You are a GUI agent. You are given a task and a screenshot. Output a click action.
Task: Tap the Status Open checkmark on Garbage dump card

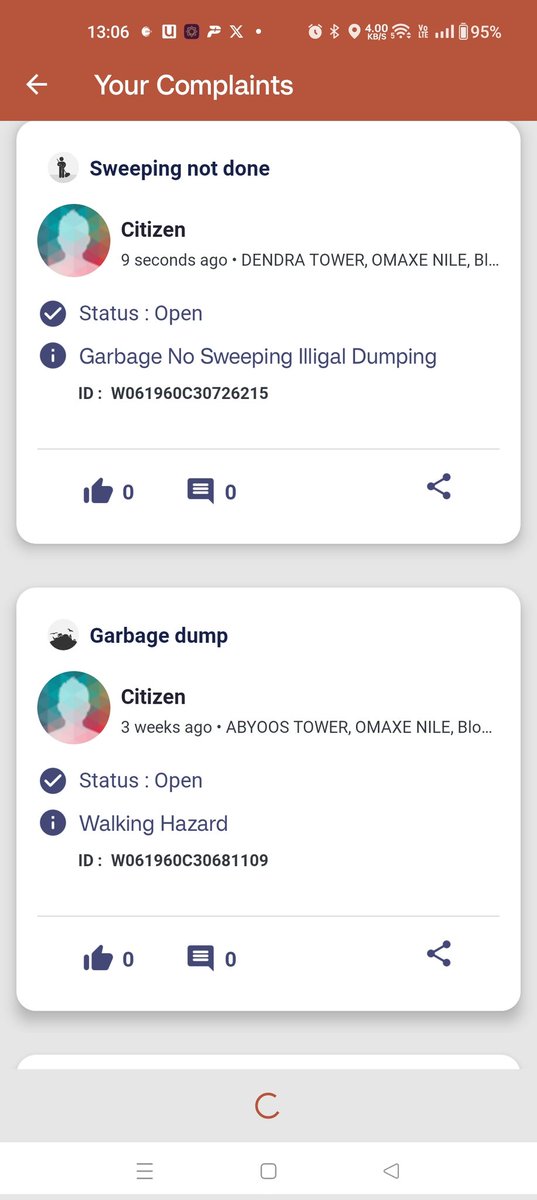(x=53, y=780)
